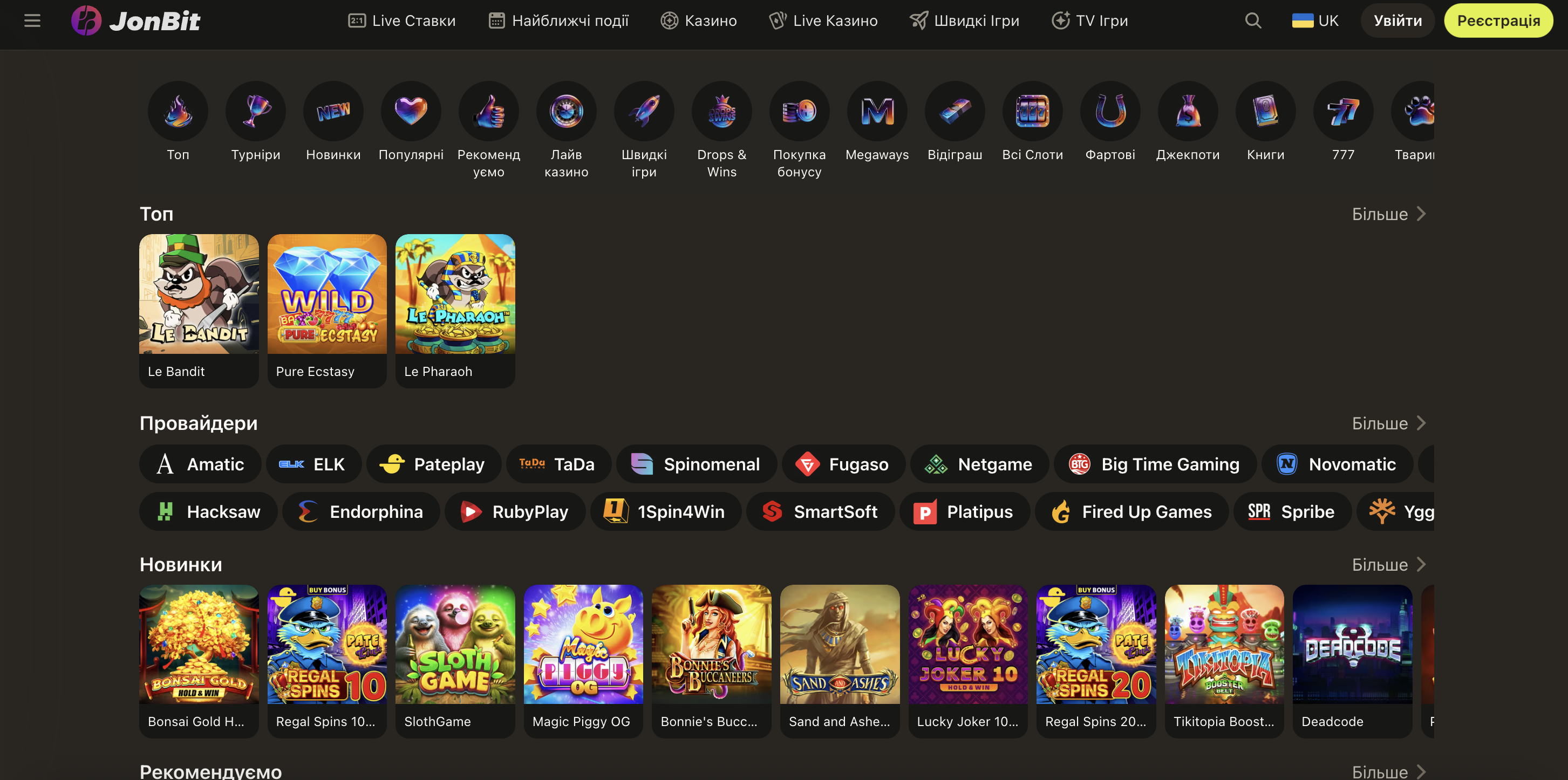Open the UK language selector
The height and width of the screenshot is (780, 1568).
click(x=1315, y=20)
